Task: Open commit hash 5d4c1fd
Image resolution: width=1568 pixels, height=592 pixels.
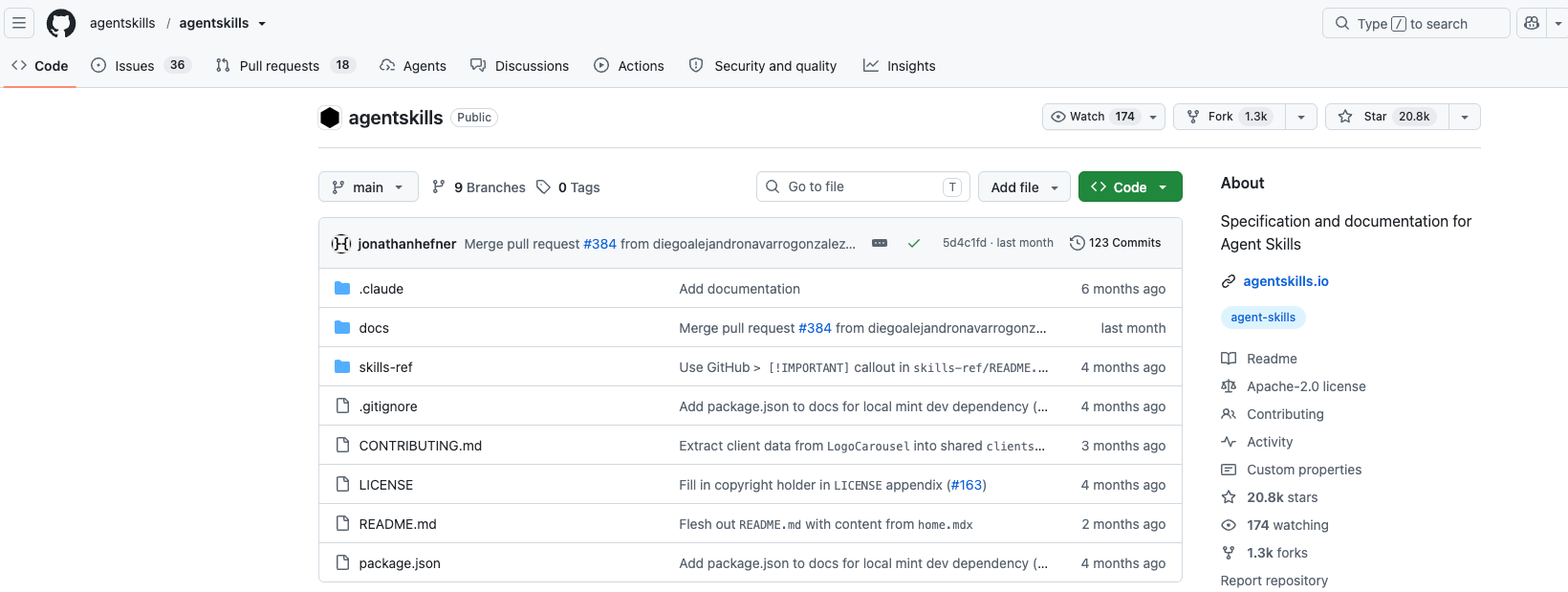Action: tap(965, 243)
